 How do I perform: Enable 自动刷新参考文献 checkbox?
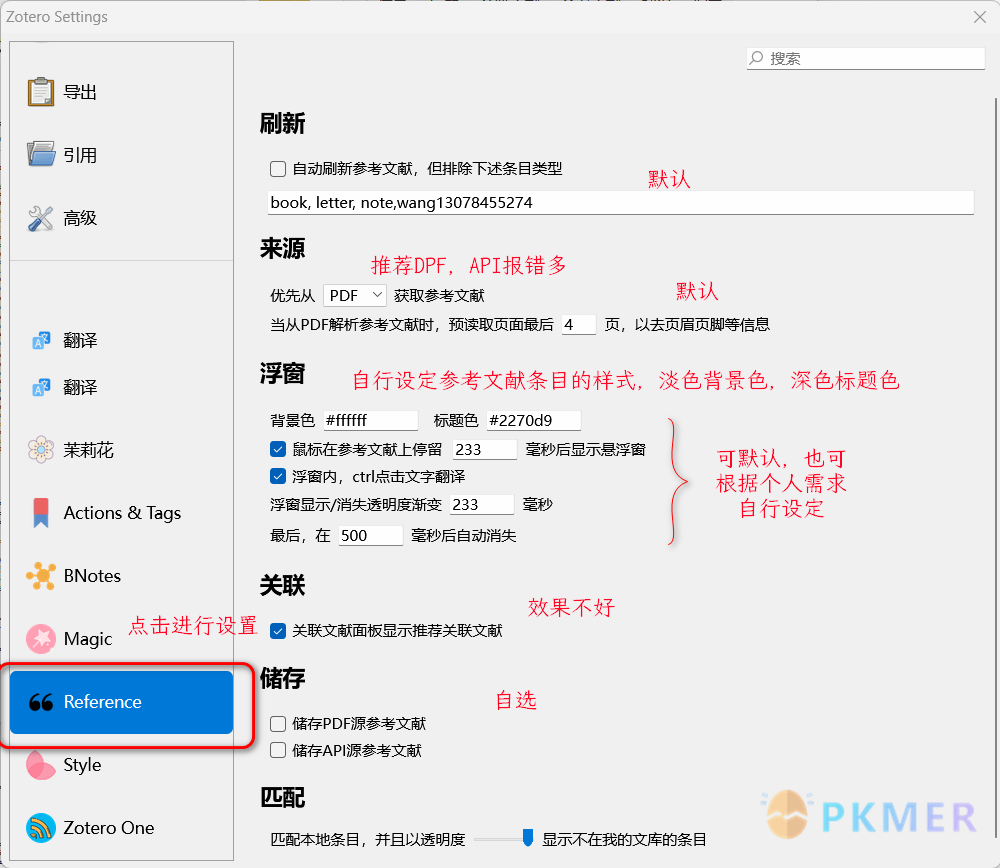(278, 168)
